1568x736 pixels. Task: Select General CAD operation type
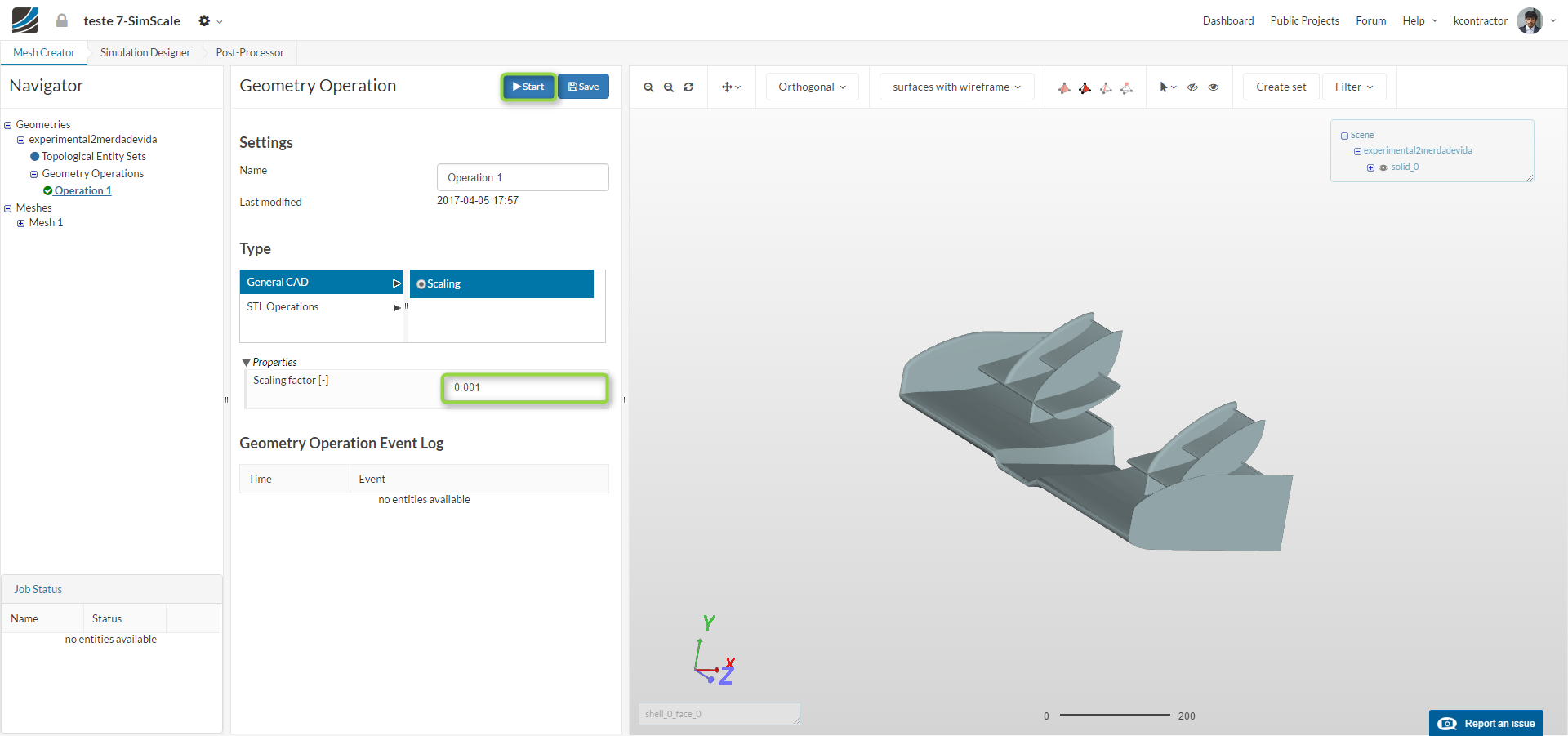point(322,282)
